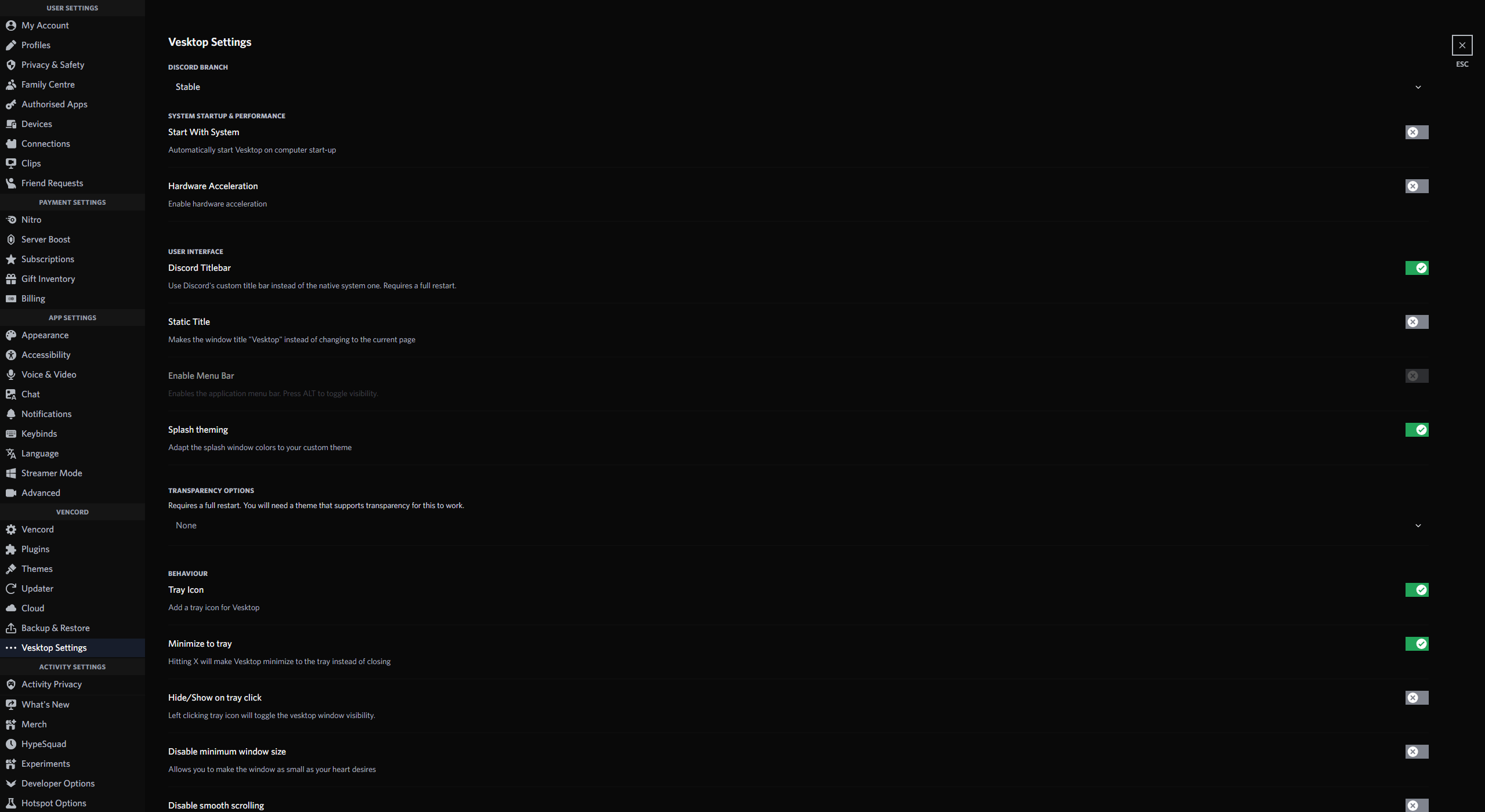This screenshot has width=1485, height=812.
Task: Open the Plugins settings panel
Action: (x=35, y=549)
